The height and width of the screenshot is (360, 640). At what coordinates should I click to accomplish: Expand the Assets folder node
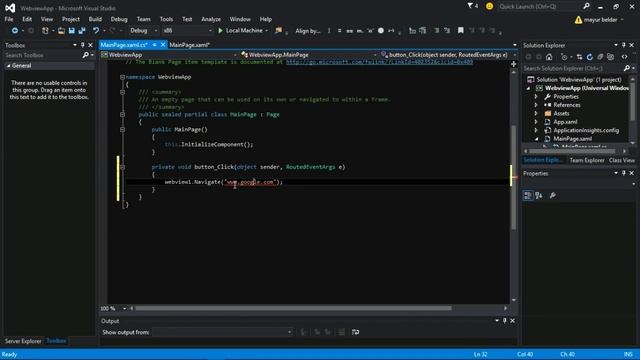(536, 113)
